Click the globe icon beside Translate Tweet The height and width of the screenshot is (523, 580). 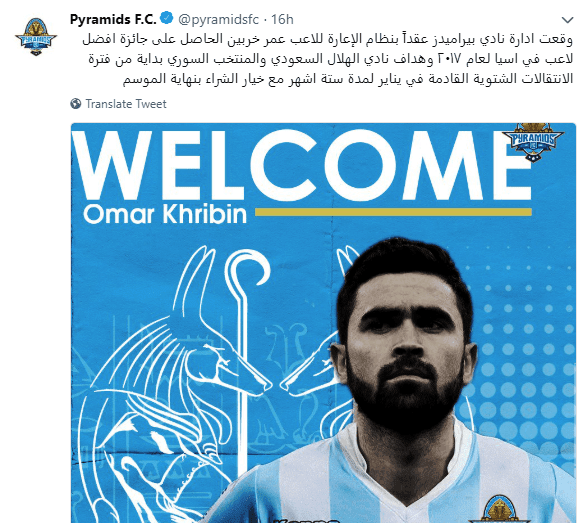76,104
